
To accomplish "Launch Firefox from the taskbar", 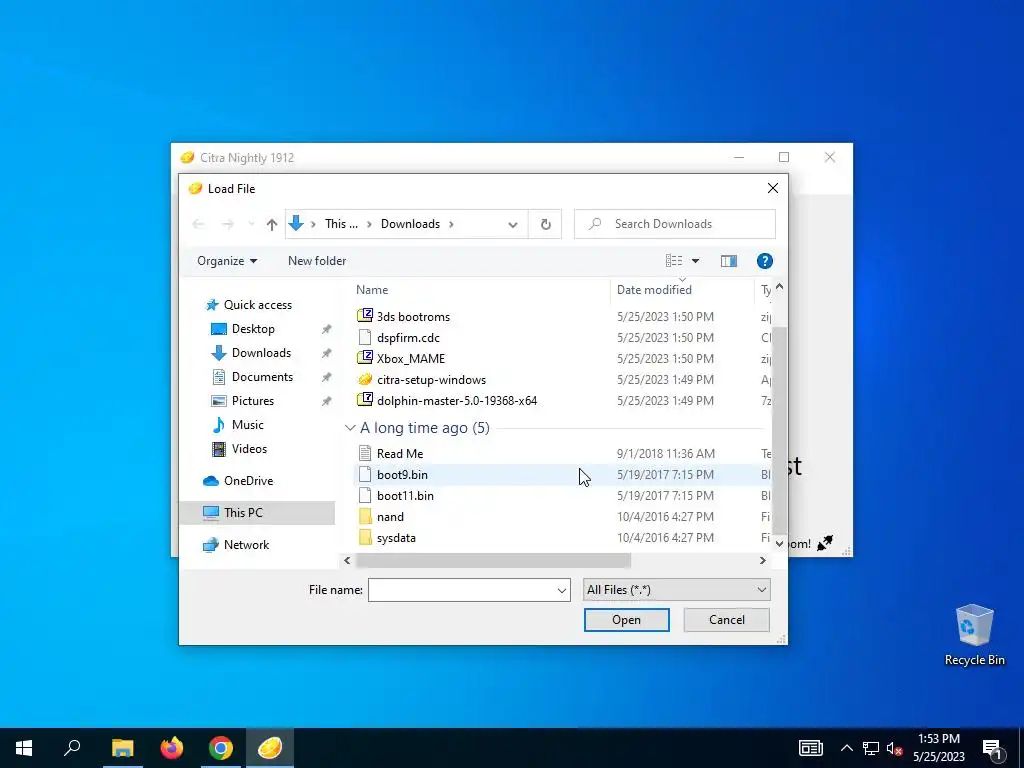I will pyautogui.click(x=172, y=748).
